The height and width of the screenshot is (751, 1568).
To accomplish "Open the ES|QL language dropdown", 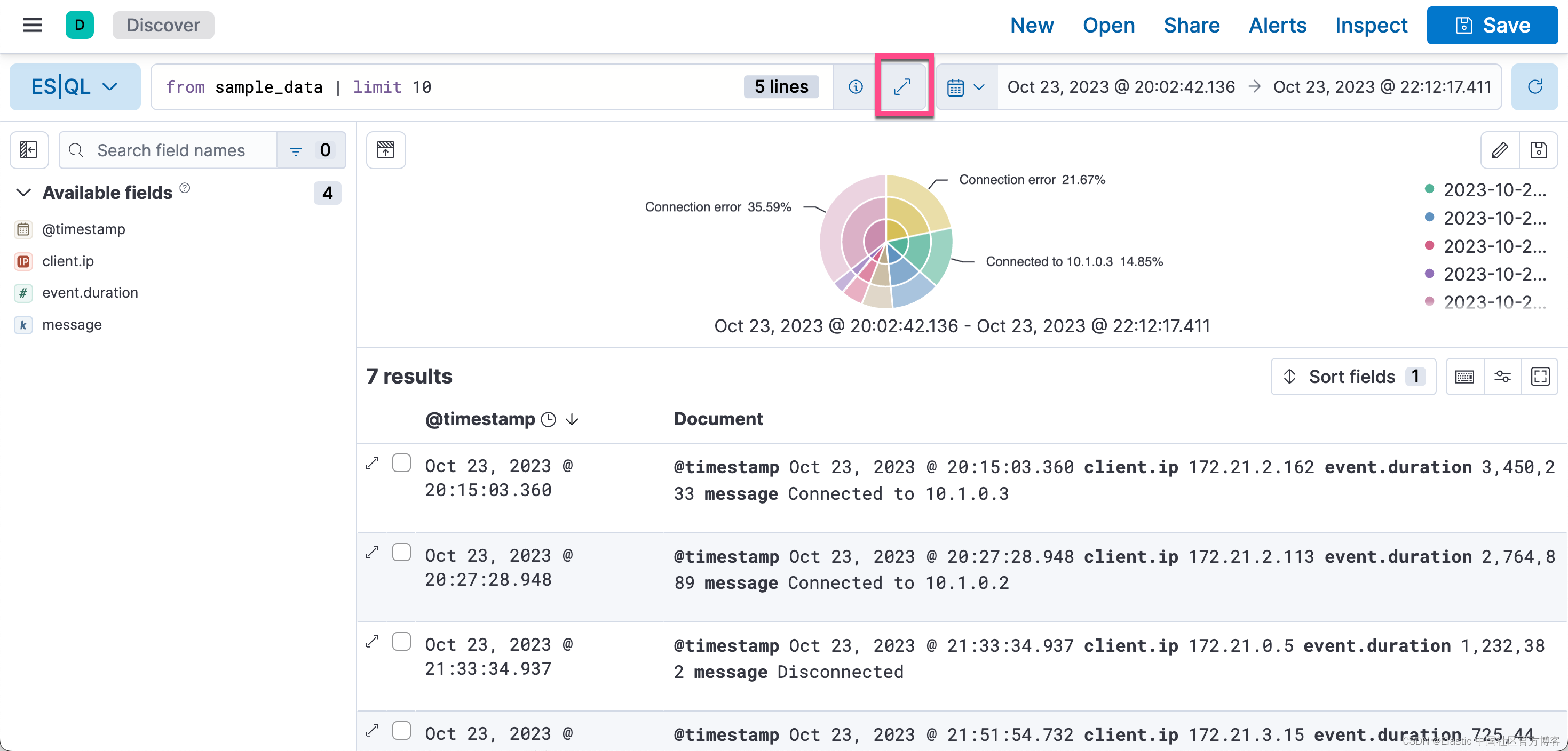I will click(75, 87).
